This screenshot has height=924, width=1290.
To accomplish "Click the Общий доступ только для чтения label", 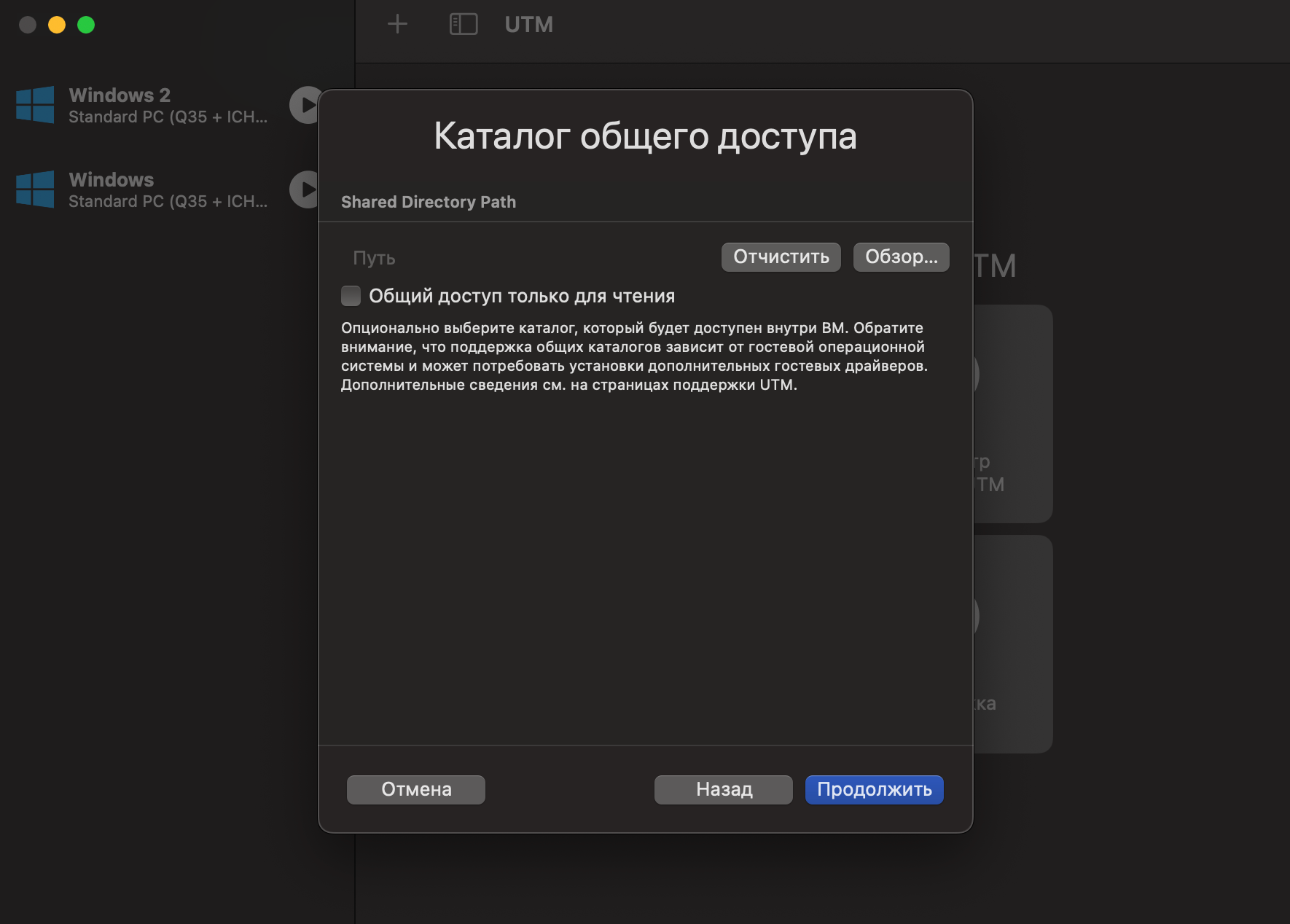I will click(x=522, y=296).
